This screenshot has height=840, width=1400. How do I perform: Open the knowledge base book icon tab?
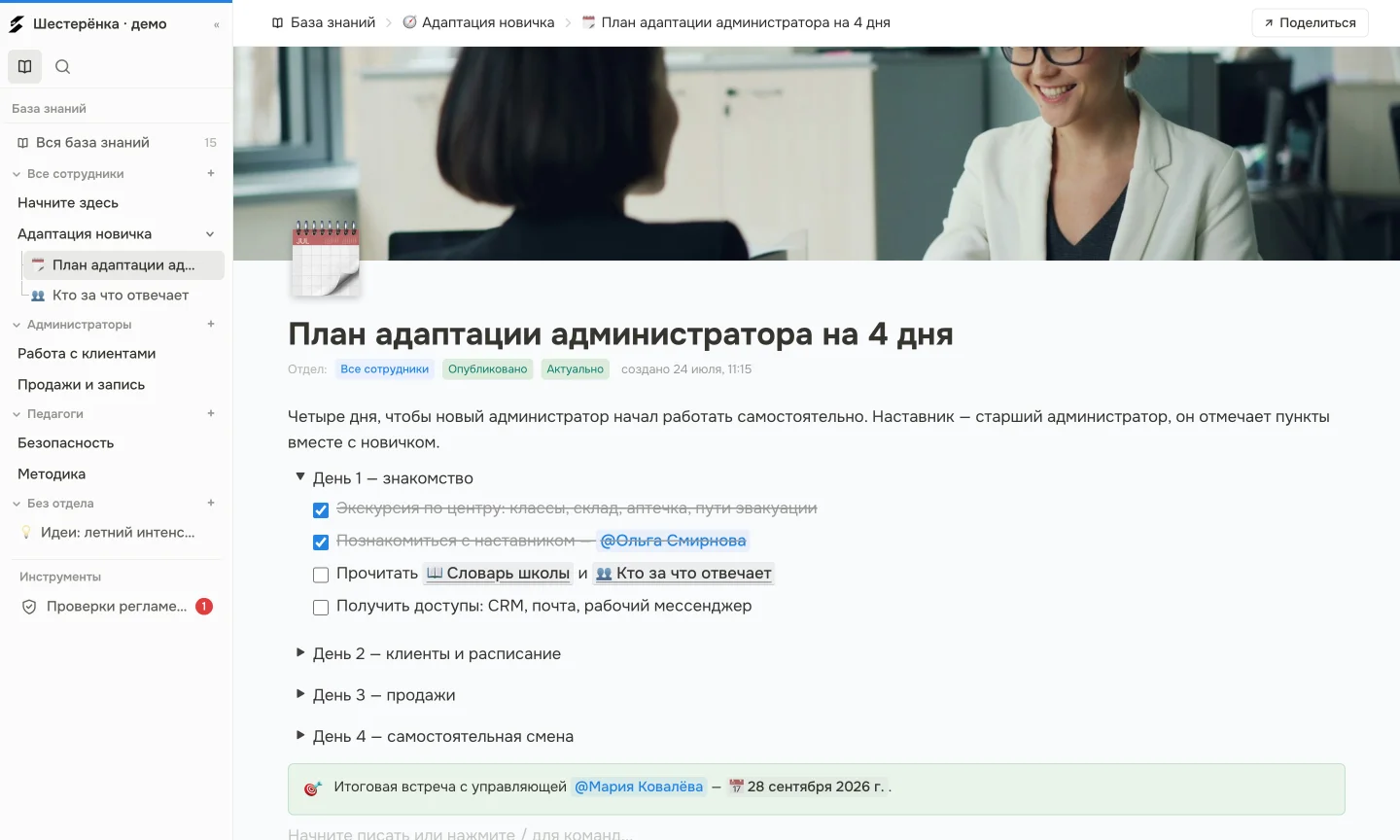[x=24, y=66]
